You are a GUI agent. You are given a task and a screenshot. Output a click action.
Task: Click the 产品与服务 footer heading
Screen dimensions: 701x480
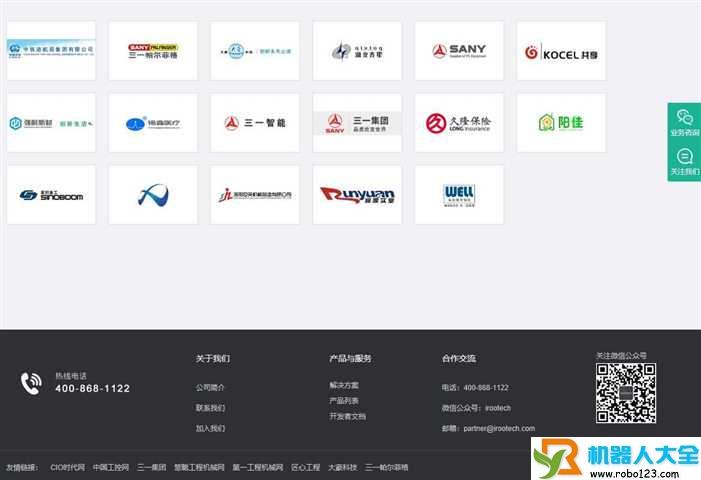pos(350,358)
